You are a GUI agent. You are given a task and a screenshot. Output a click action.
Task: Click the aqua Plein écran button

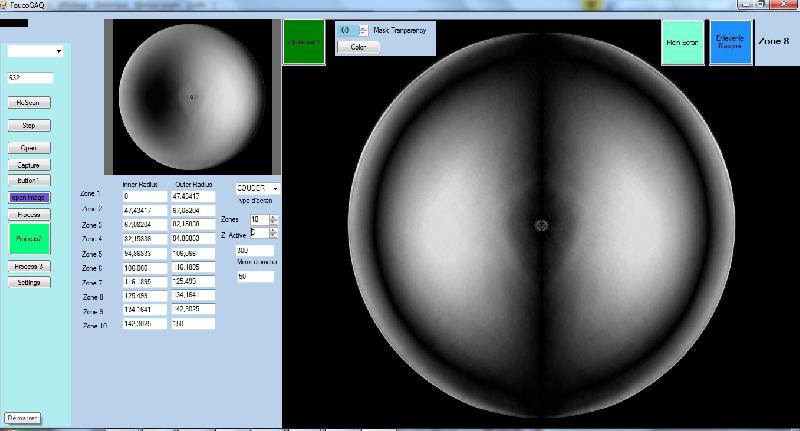click(x=683, y=42)
